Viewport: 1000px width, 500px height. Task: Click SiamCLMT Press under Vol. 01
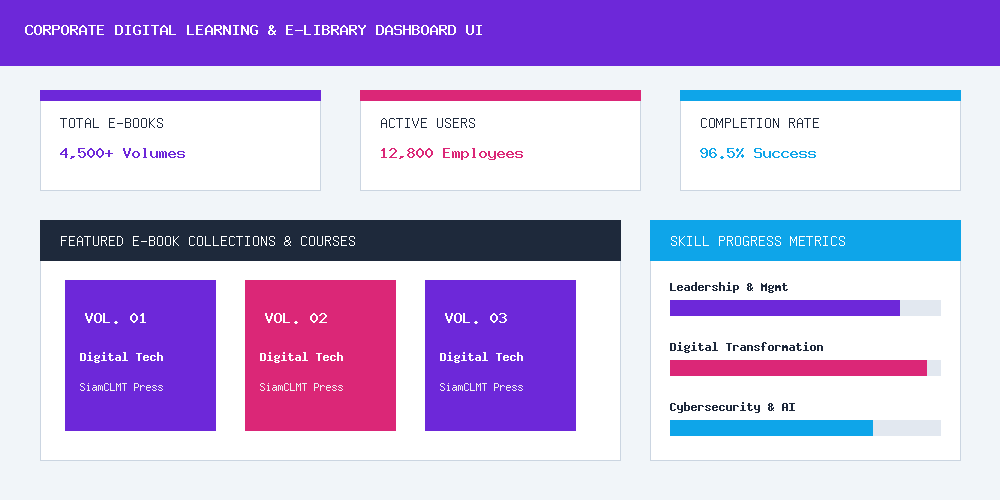click(121, 387)
